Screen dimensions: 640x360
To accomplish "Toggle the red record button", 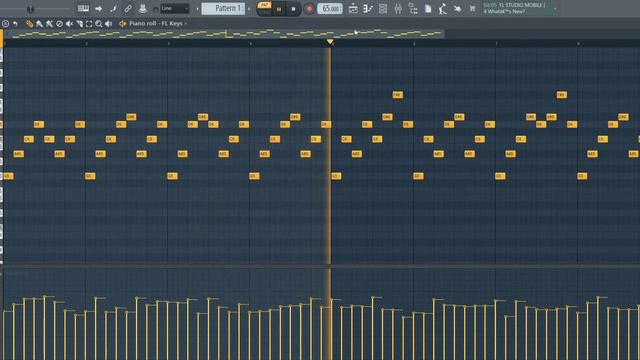I will (309, 9).
